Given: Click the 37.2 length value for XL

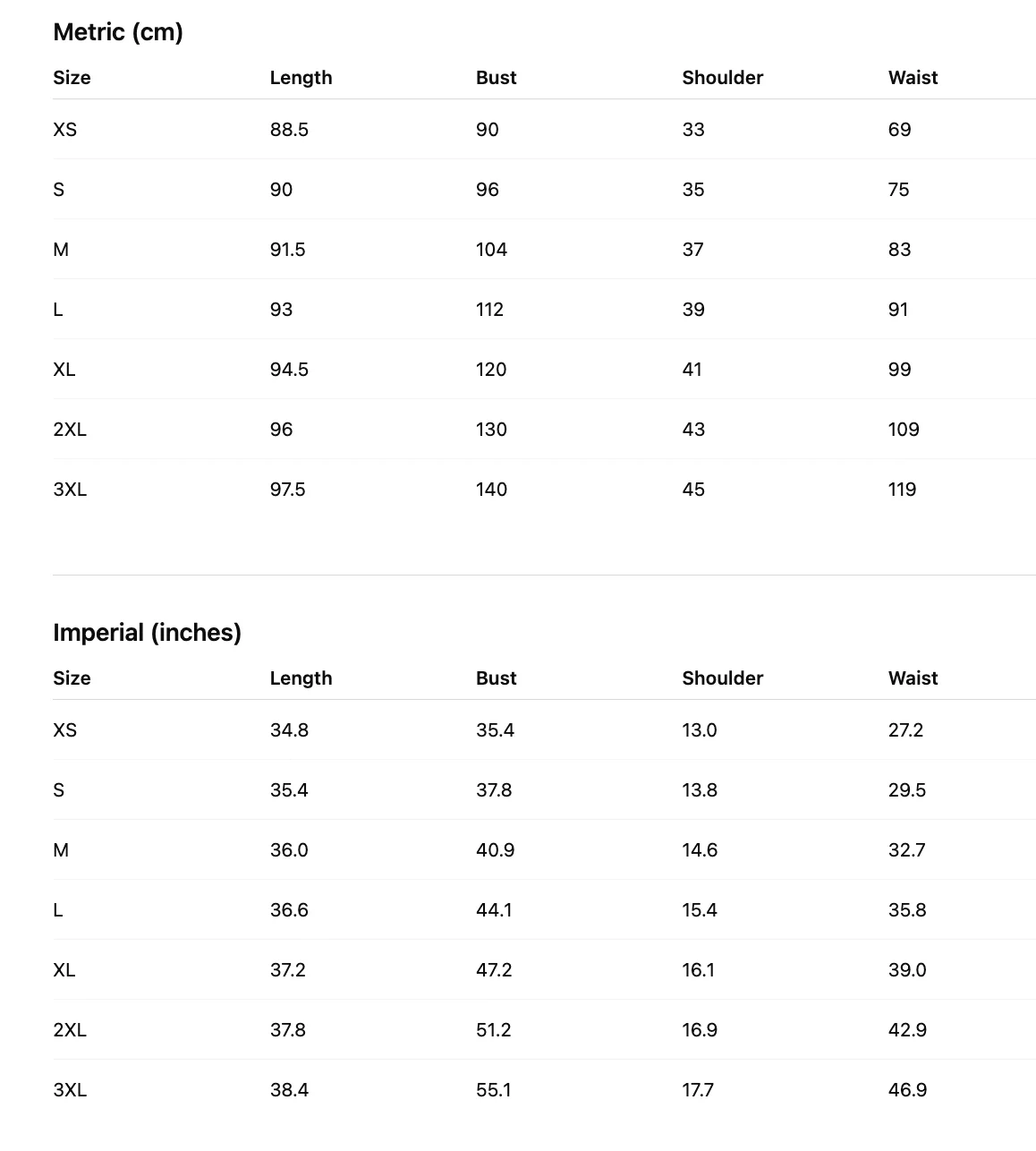Looking at the screenshot, I should coord(288,970).
